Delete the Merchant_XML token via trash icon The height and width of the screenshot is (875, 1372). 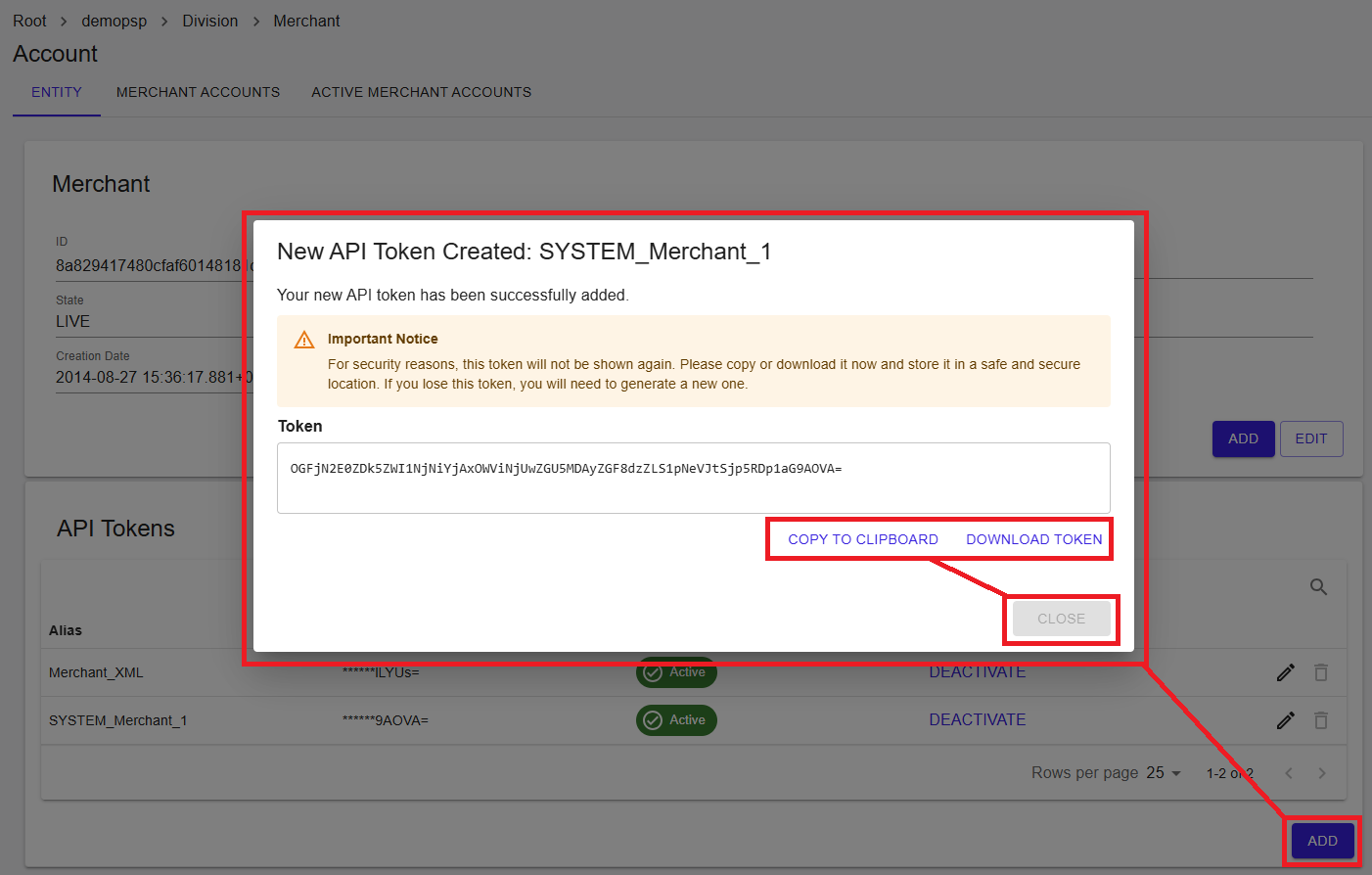[1321, 672]
